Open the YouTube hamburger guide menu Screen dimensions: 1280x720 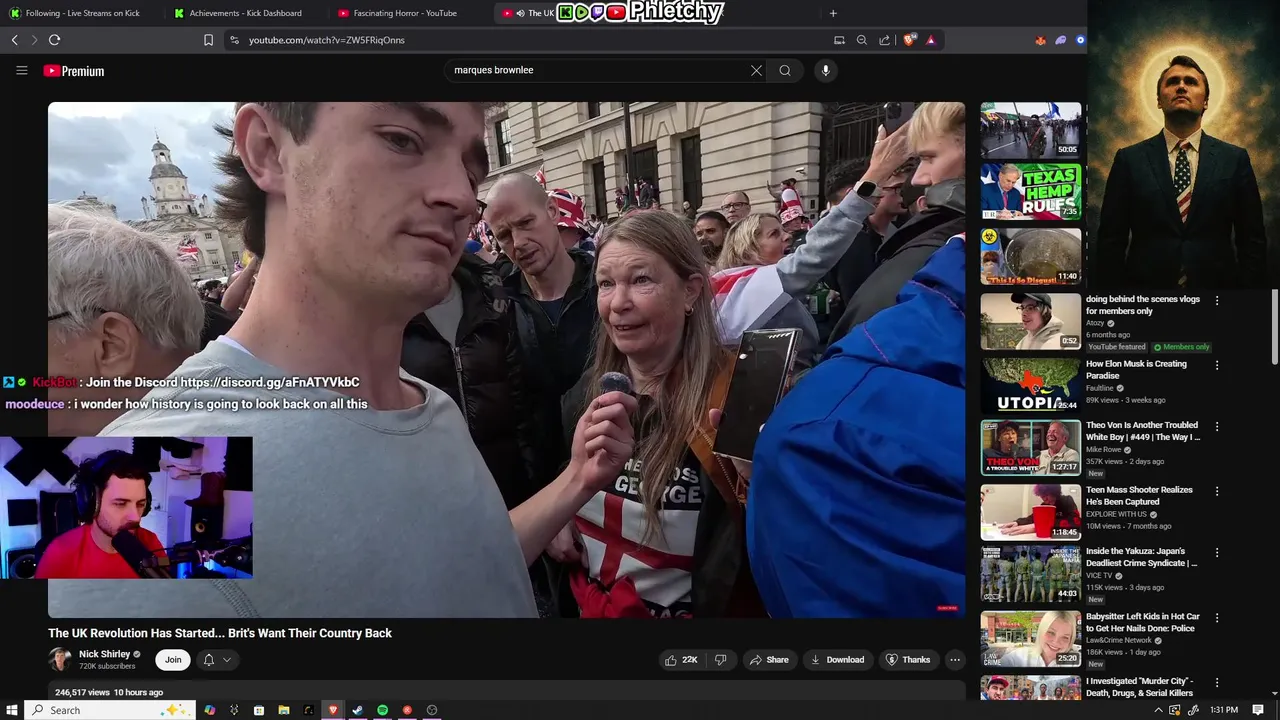coord(21,70)
